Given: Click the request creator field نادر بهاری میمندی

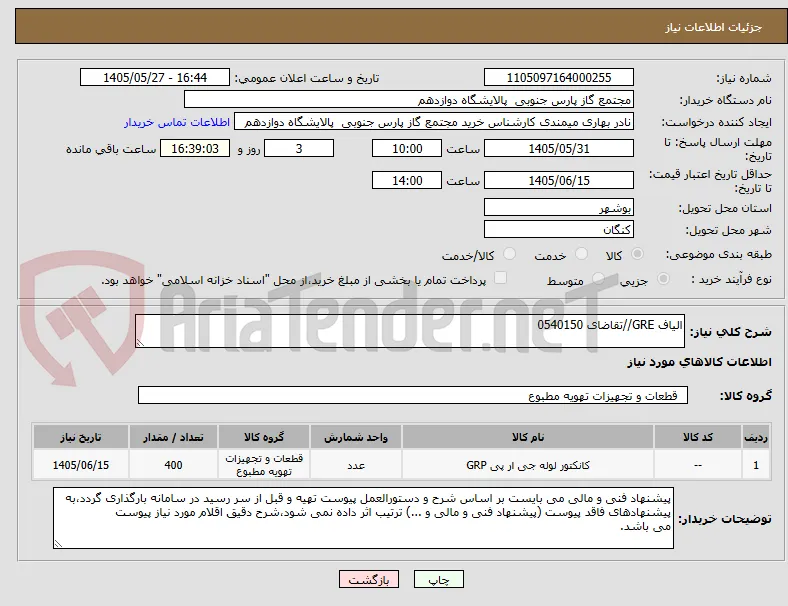Looking at the screenshot, I should tap(434, 122).
